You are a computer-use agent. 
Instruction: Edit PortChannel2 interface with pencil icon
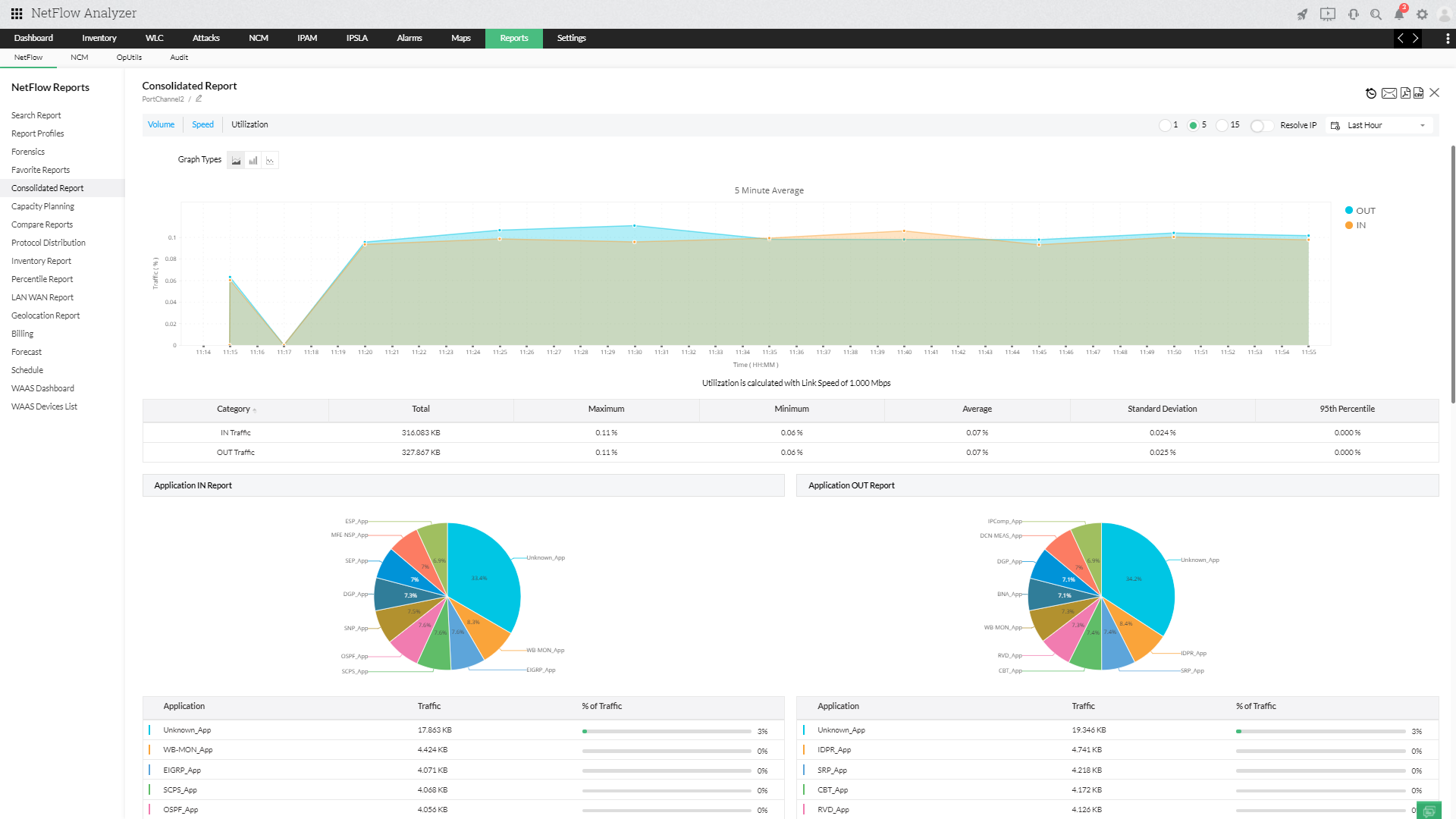click(x=199, y=99)
